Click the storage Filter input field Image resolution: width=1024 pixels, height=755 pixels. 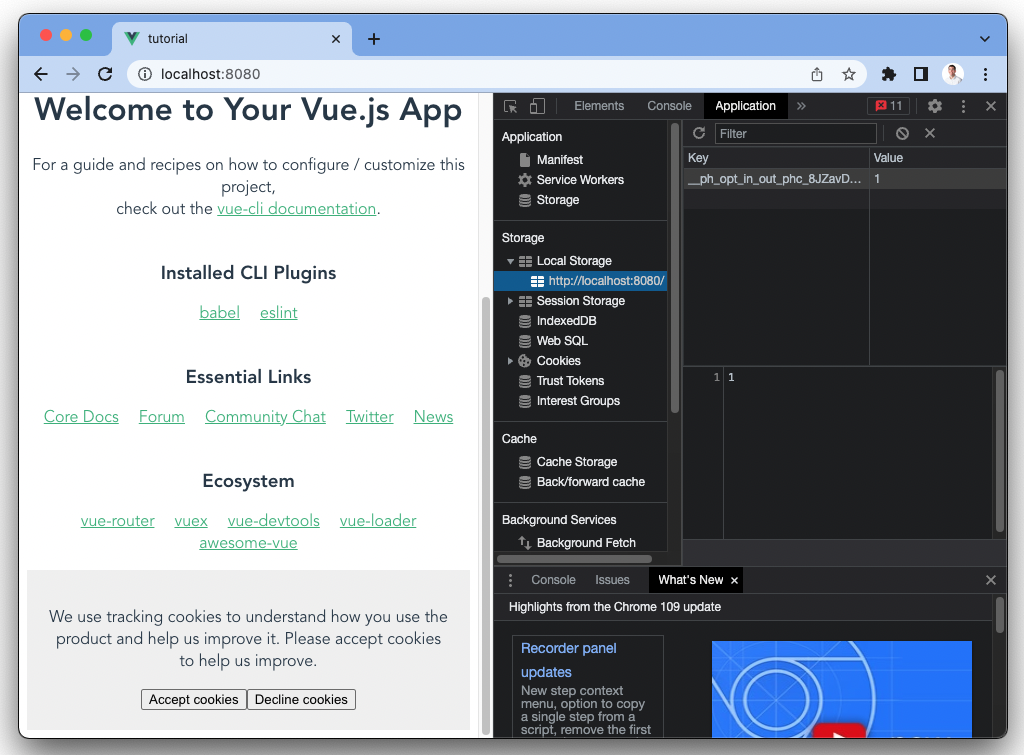796,133
